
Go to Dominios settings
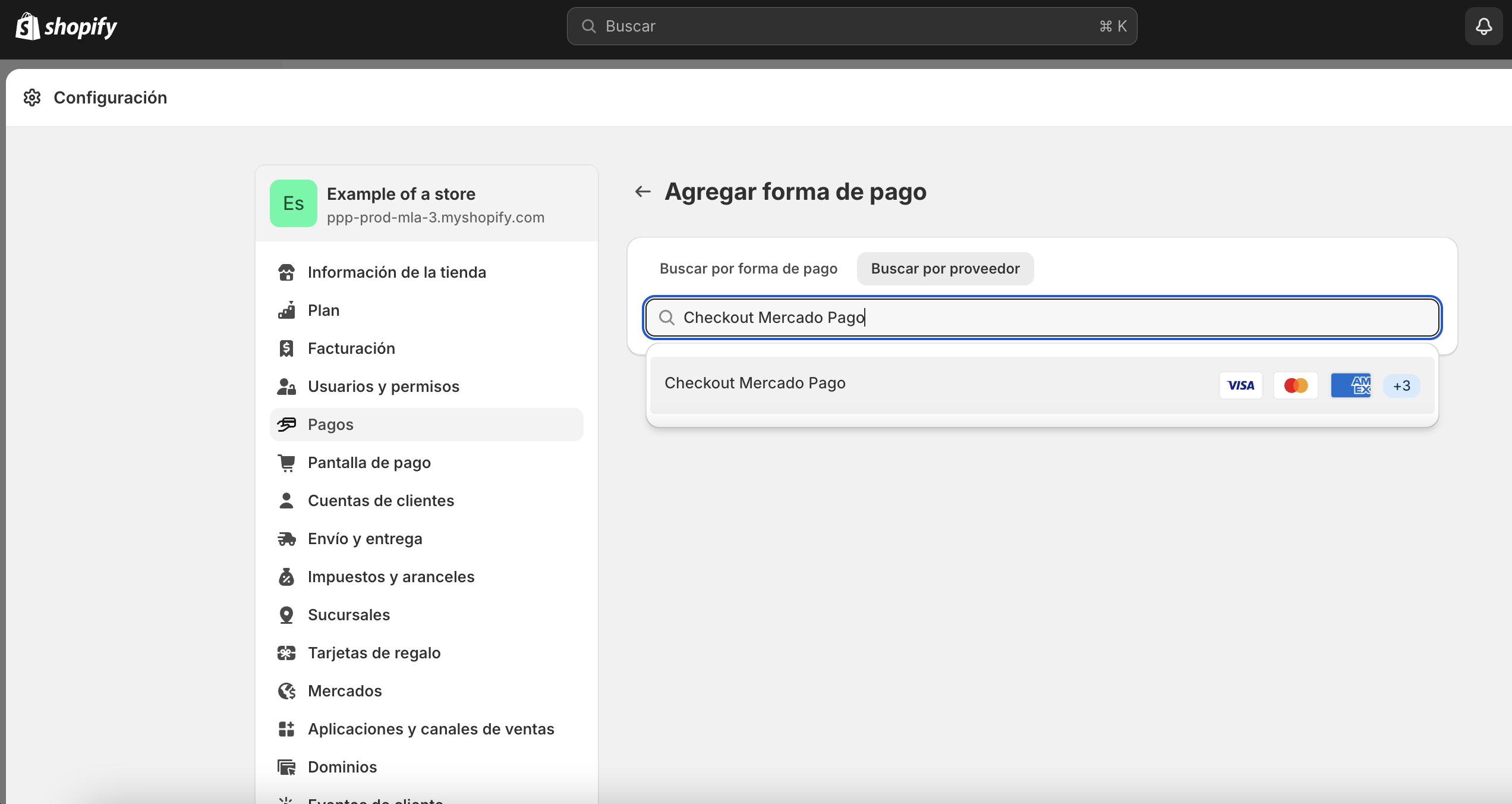coord(427,767)
